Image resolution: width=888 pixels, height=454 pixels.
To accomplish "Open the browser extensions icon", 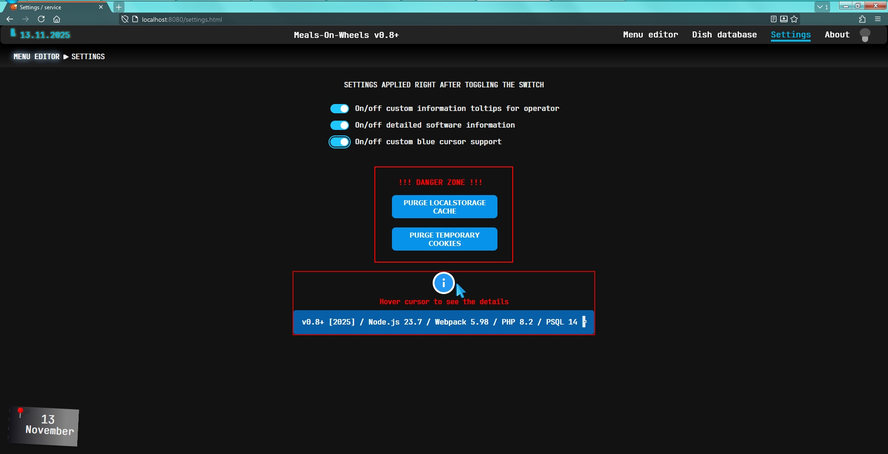I will [862, 19].
